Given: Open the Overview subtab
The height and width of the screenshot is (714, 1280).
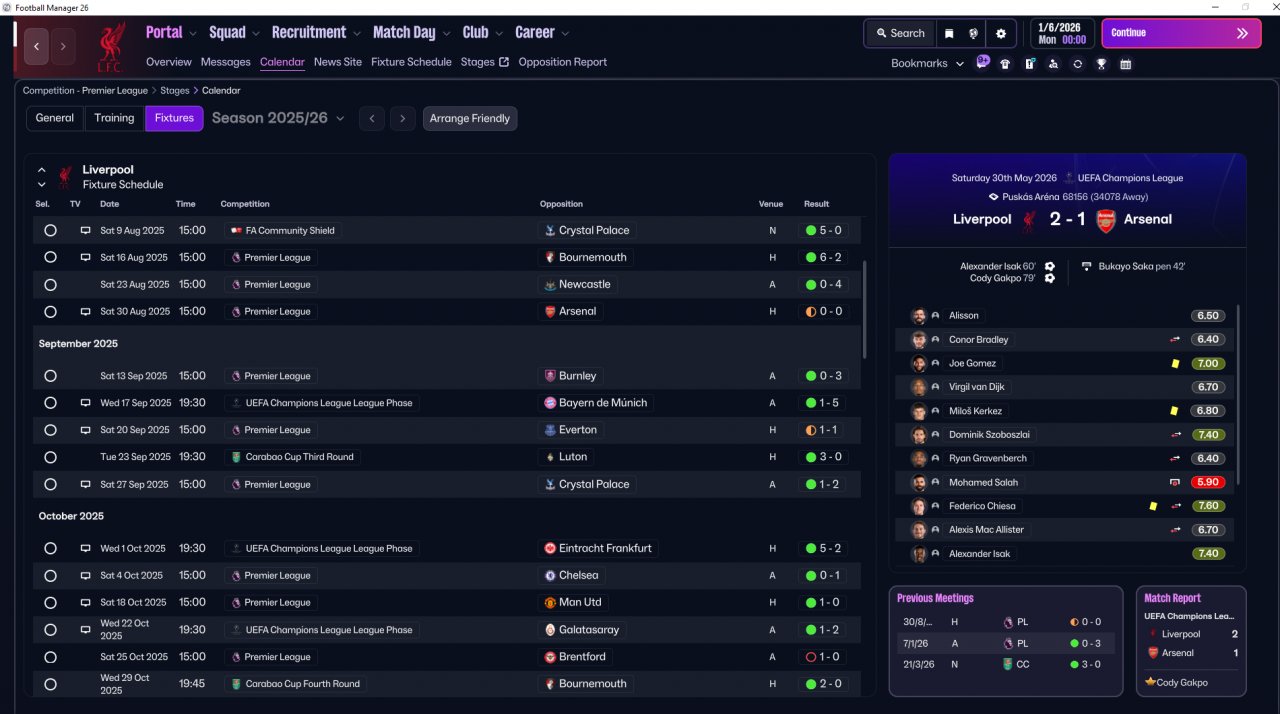Looking at the screenshot, I should [168, 62].
